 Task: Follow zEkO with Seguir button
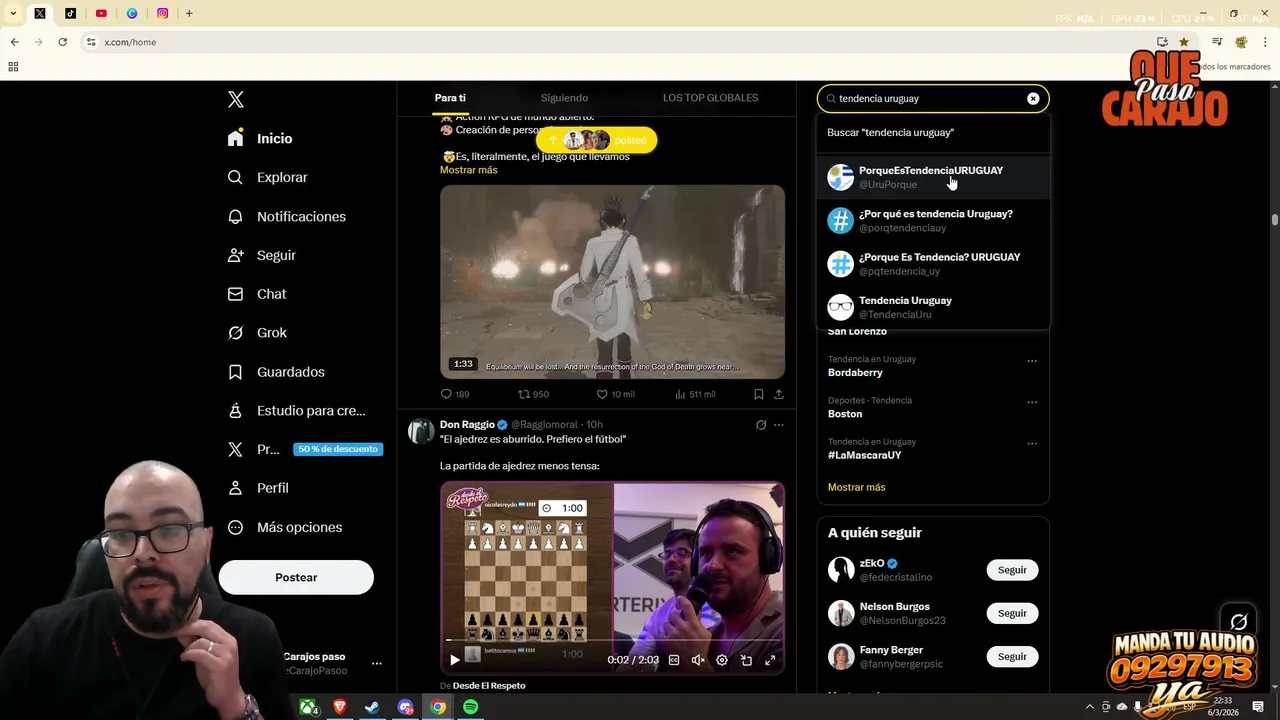point(1012,570)
